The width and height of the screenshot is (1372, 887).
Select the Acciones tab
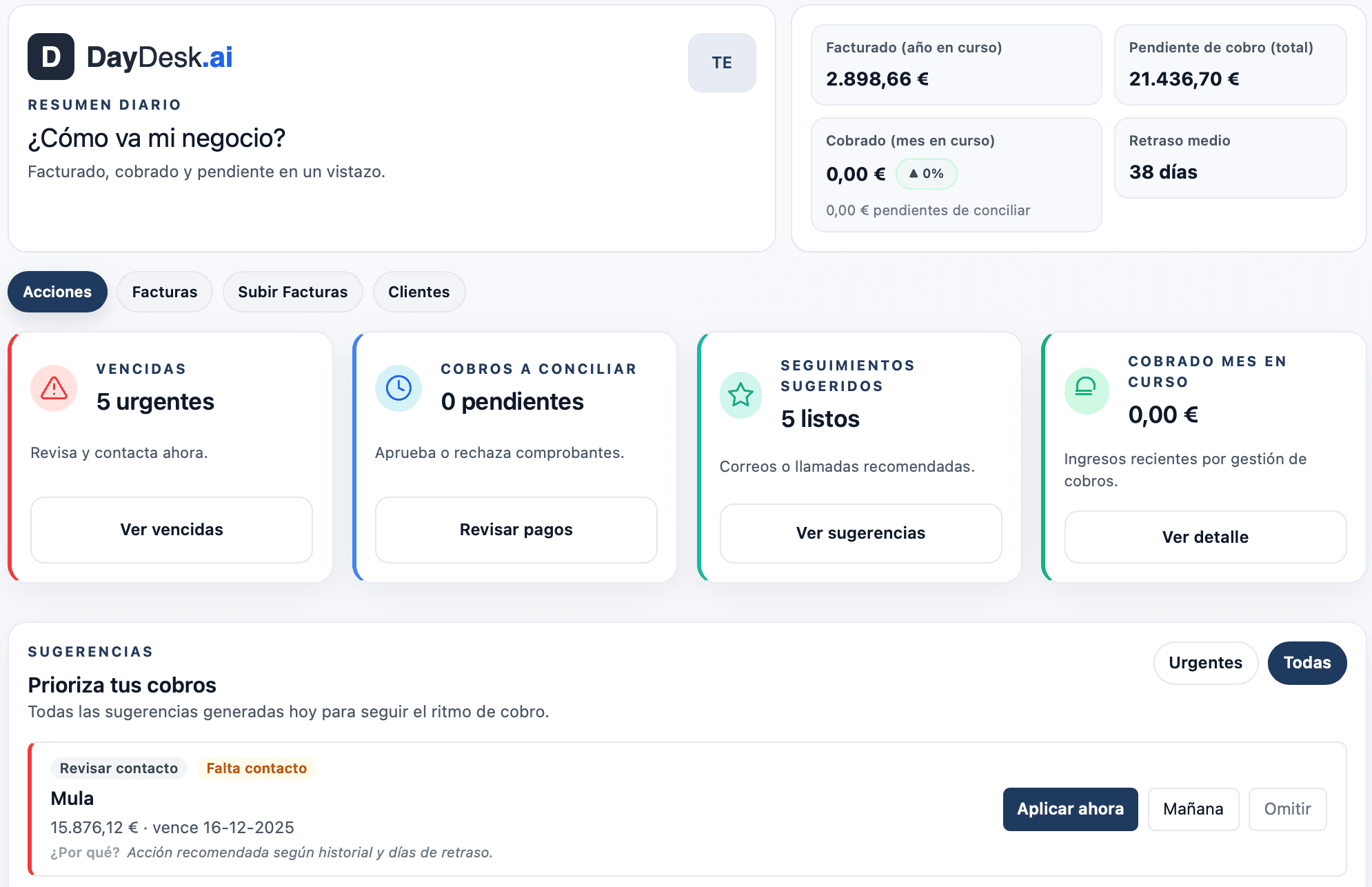[57, 292]
